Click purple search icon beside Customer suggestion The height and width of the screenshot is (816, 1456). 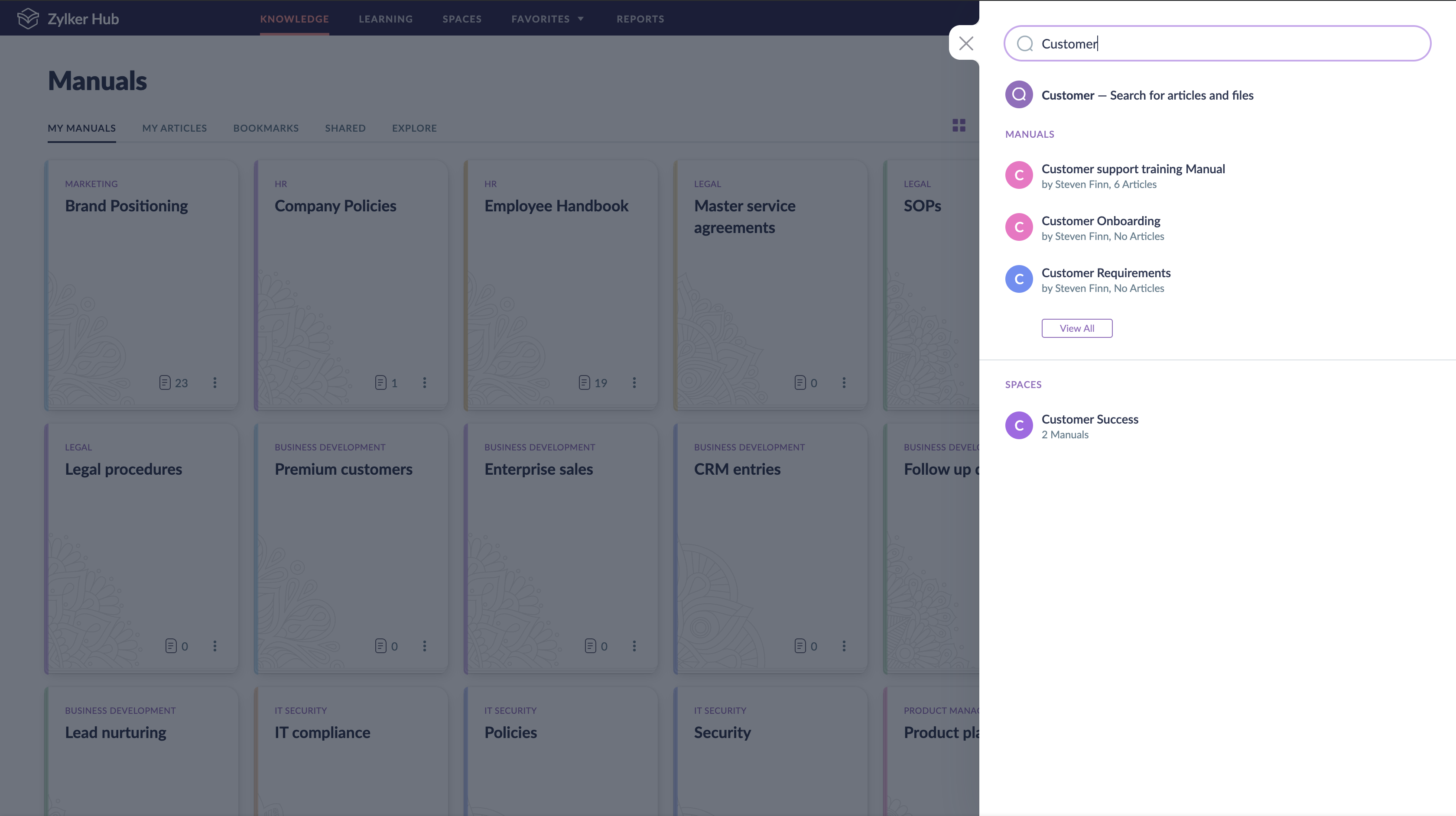(x=1018, y=95)
